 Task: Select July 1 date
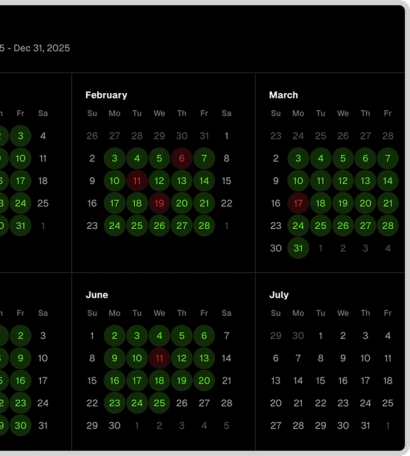point(321,336)
